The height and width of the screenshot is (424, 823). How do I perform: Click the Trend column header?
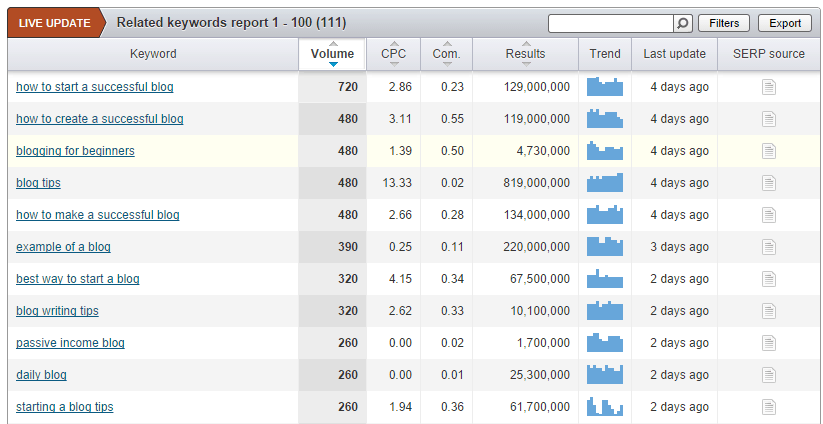[605, 54]
